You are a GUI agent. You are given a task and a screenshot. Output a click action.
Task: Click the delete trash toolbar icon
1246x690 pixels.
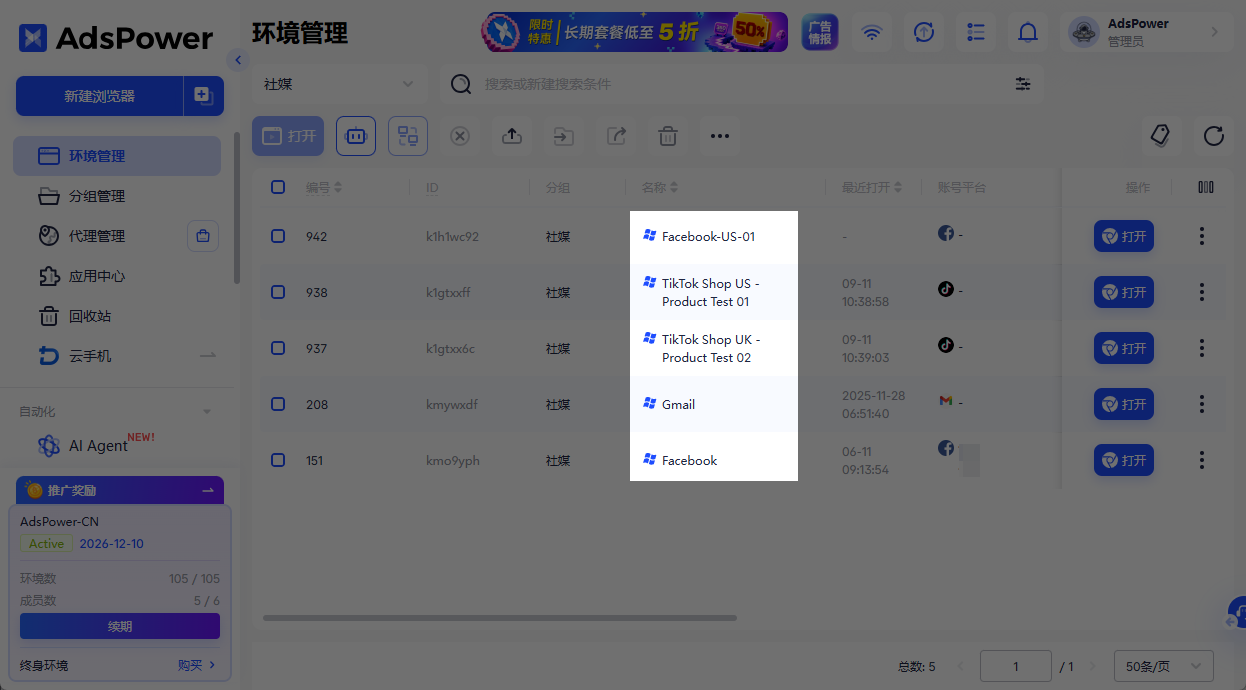(668, 136)
